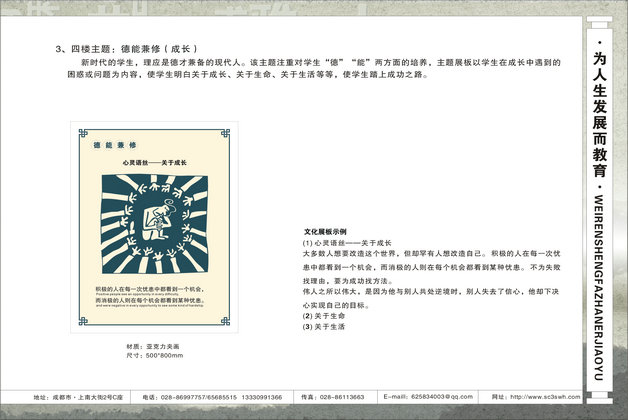This screenshot has width=628, height=420.
Task: Click the bottom-left corner ornament of the poster
Action: click(x=82, y=321)
